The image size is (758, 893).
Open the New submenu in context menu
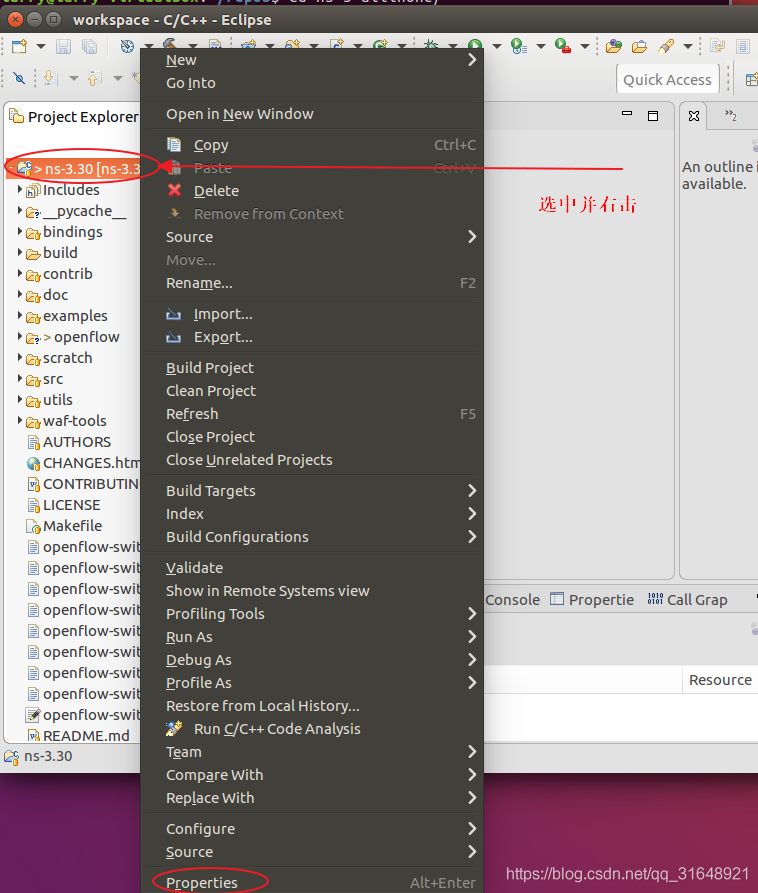[x=312, y=60]
